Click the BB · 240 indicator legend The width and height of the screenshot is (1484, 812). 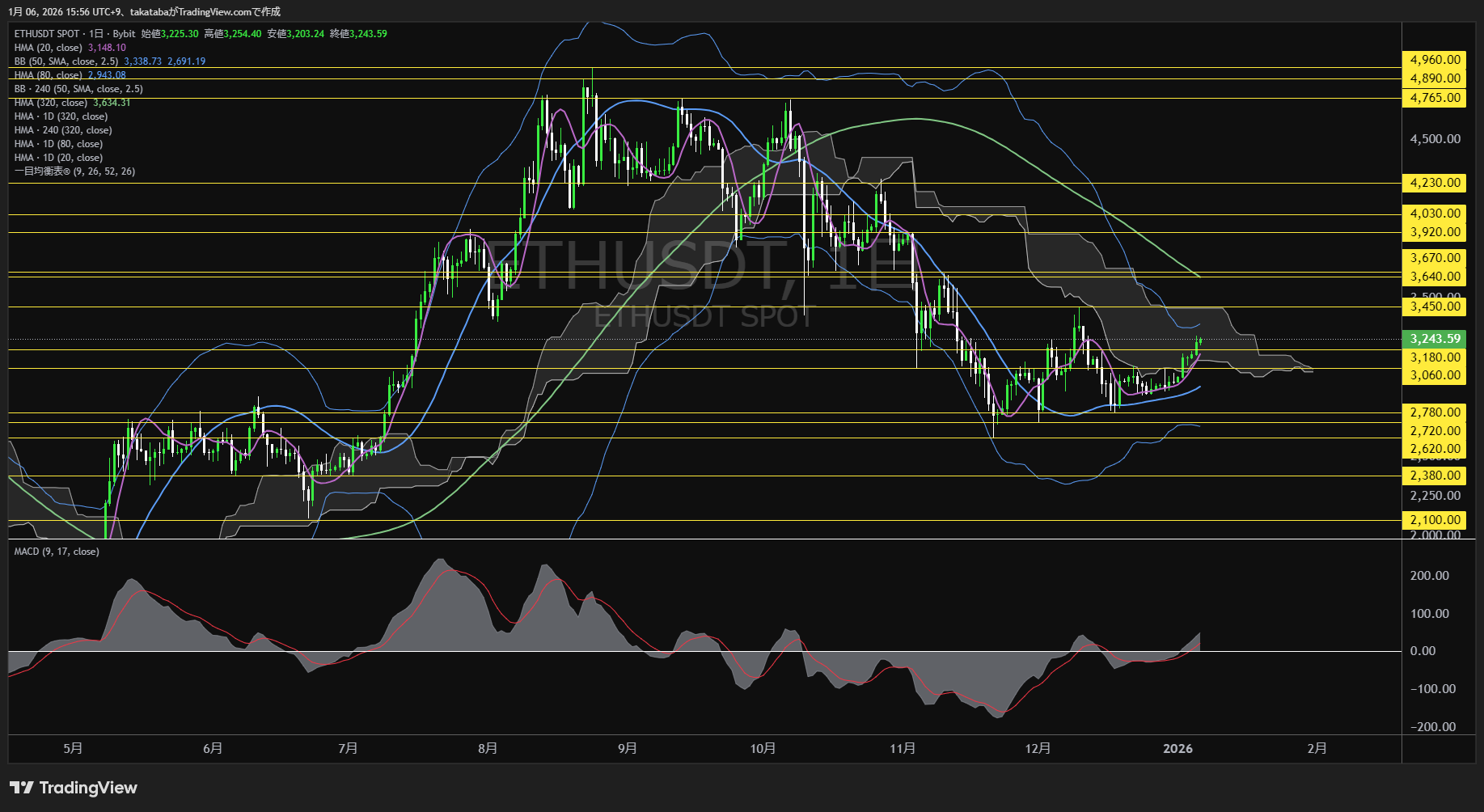coord(78,89)
